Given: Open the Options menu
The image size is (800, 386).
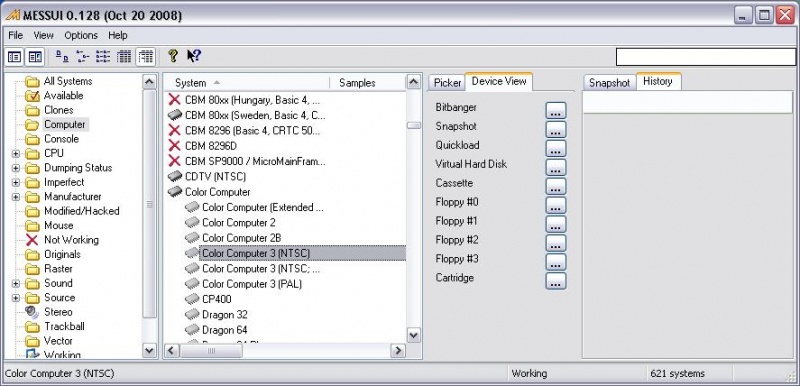Looking at the screenshot, I should [81, 35].
